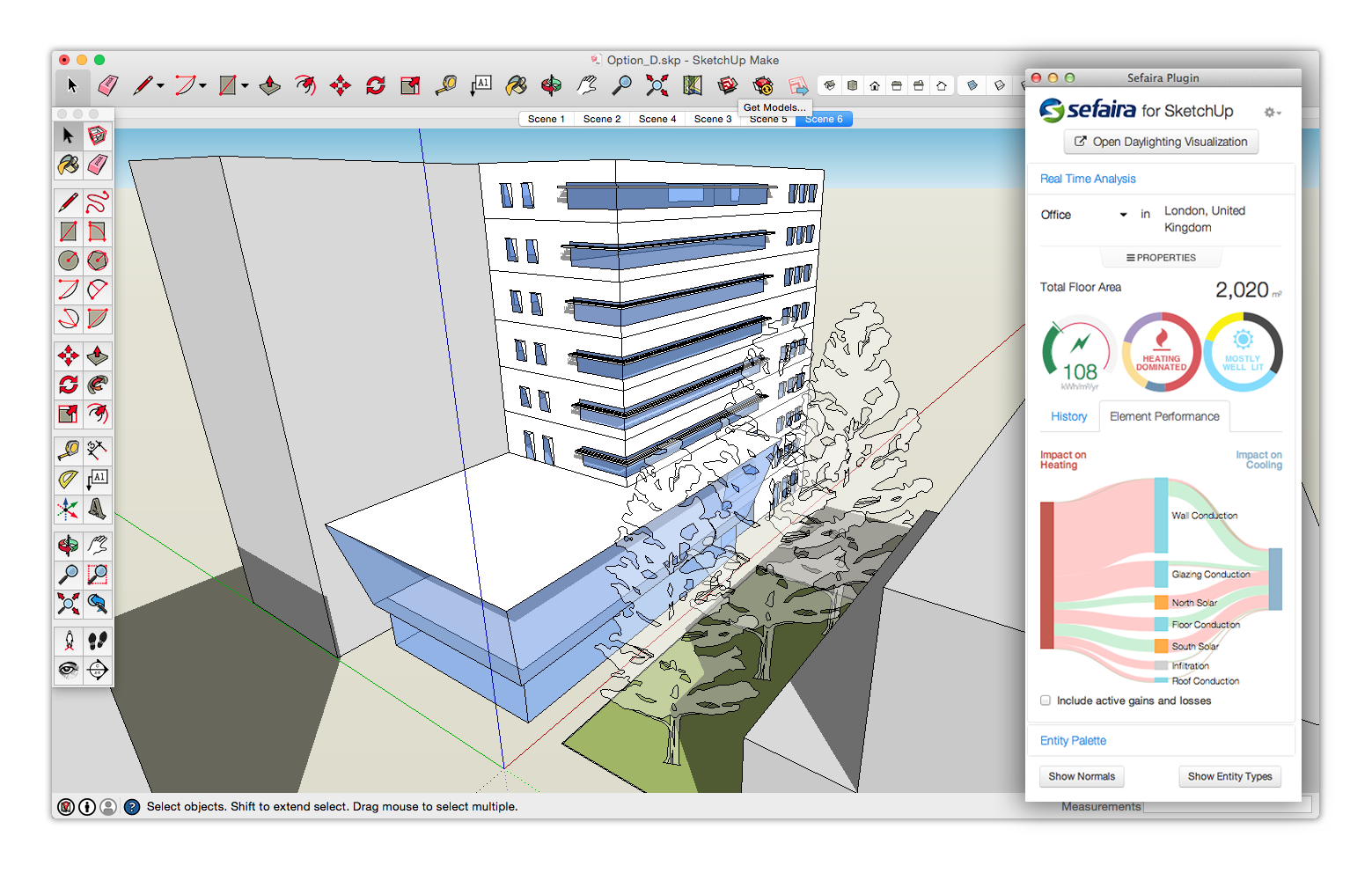The width and height of the screenshot is (1372, 873).
Task: Enable Include active gains and losses
Action: coord(1046,701)
